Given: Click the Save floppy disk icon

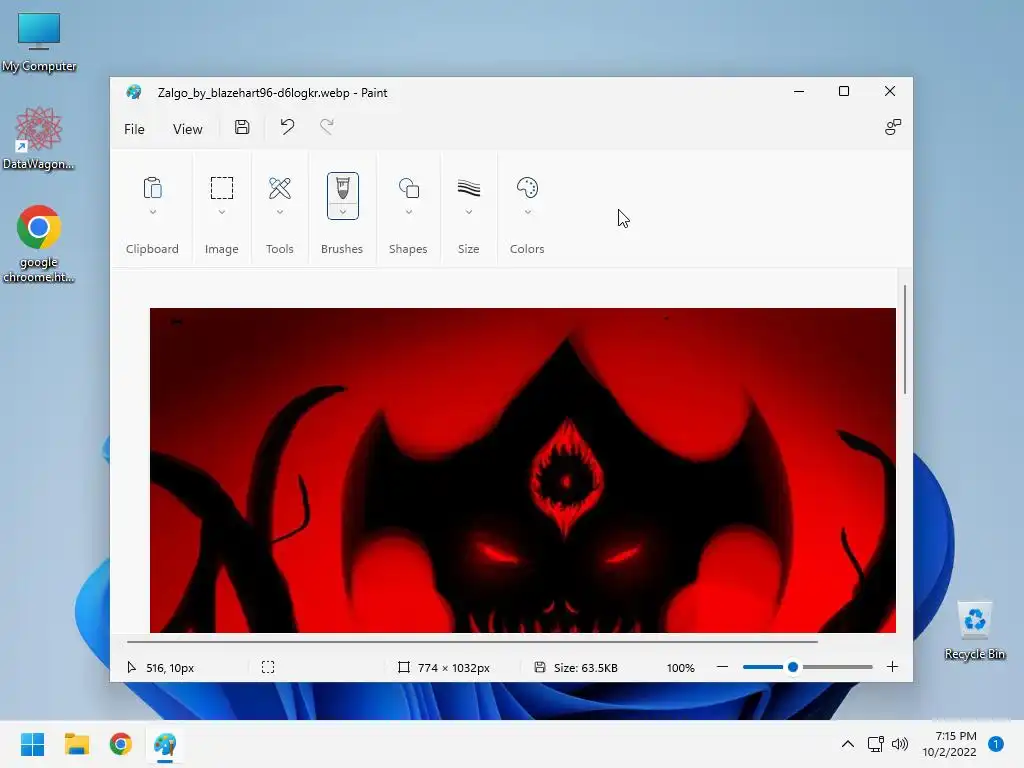Looking at the screenshot, I should pos(242,127).
